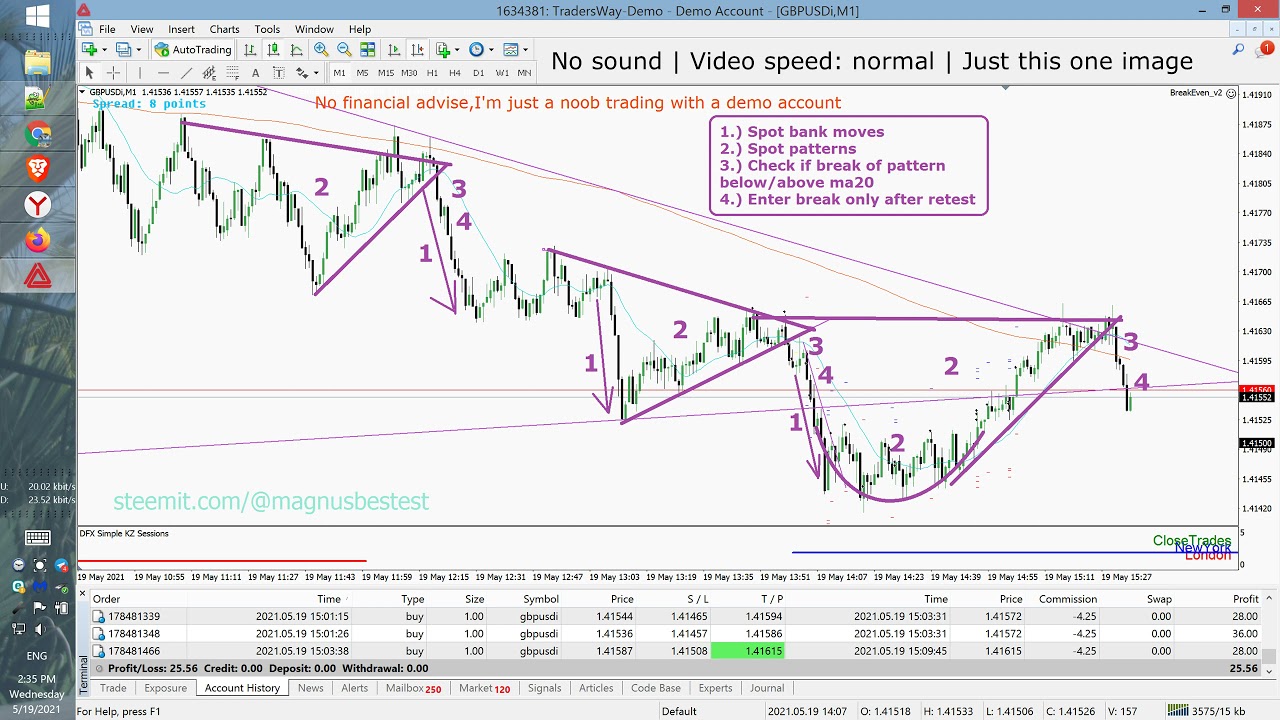Switch to the Experts tab
Viewport: 1280px width, 720px height.
pyautogui.click(x=715, y=688)
